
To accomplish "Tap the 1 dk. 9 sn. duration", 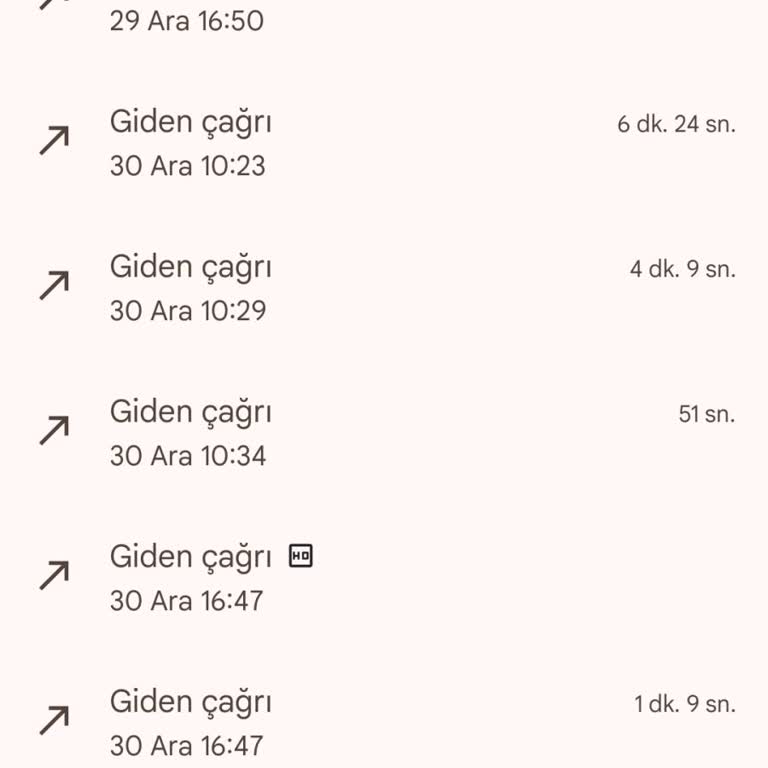I will point(684,704).
